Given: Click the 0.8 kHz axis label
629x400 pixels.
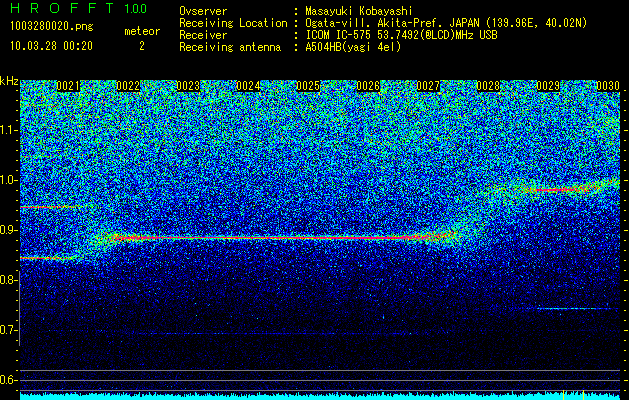Looking at the screenshot, I should pyautogui.click(x=9, y=280).
